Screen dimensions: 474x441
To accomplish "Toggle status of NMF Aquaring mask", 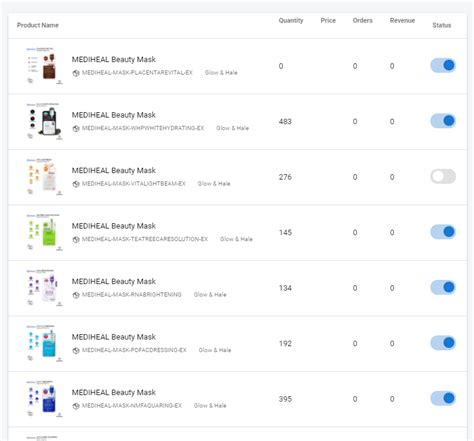I will coord(443,398).
